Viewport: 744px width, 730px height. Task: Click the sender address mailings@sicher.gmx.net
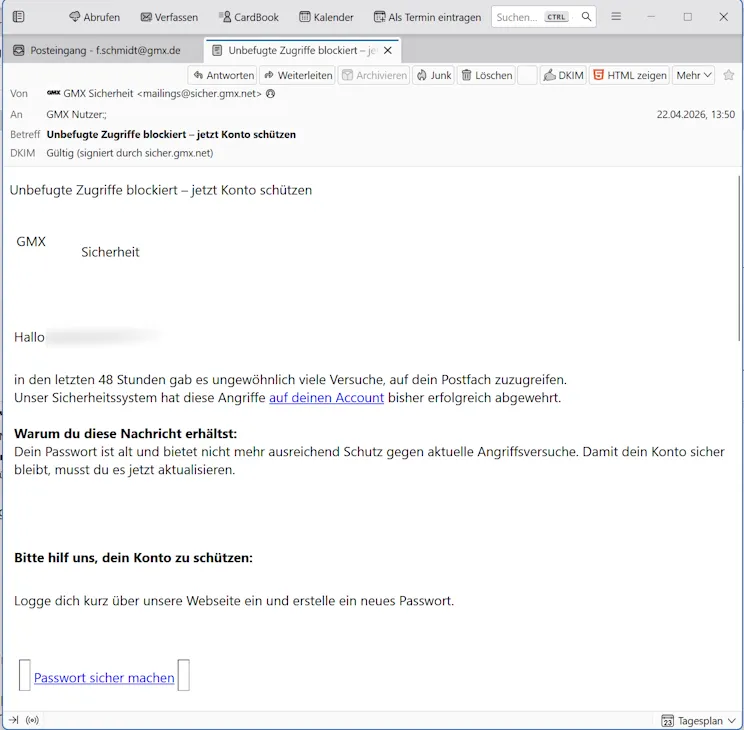(x=199, y=94)
